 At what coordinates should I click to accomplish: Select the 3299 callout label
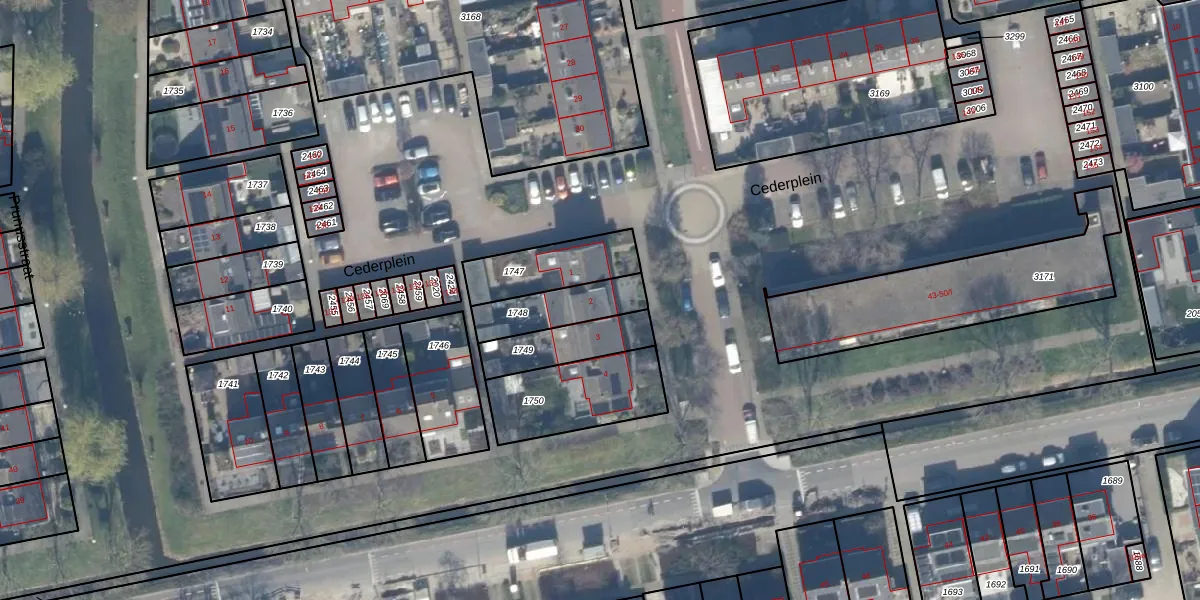coord(1014,37)
